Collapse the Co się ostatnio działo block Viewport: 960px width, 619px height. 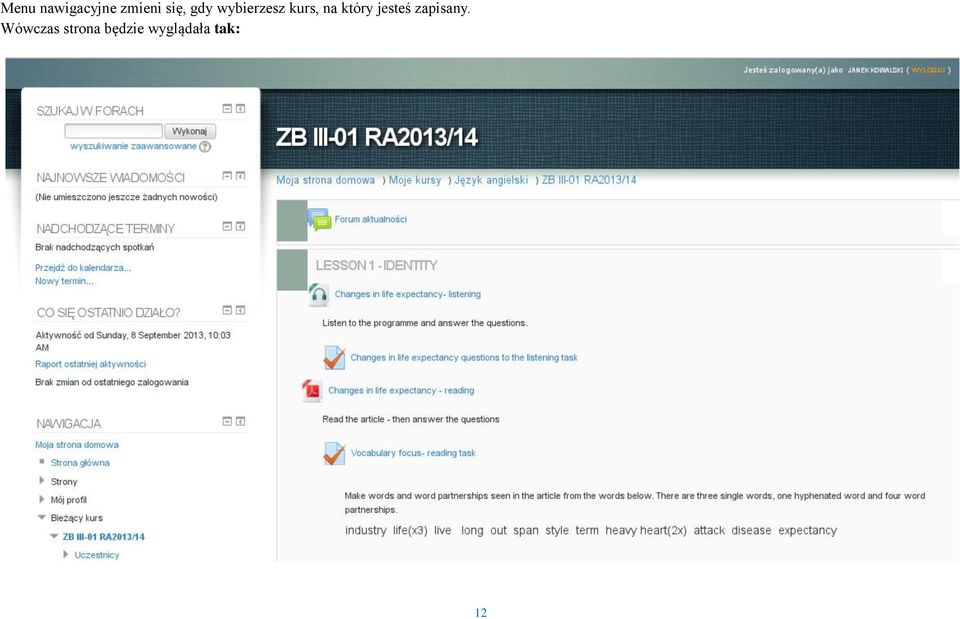click(x=227, y=310)
